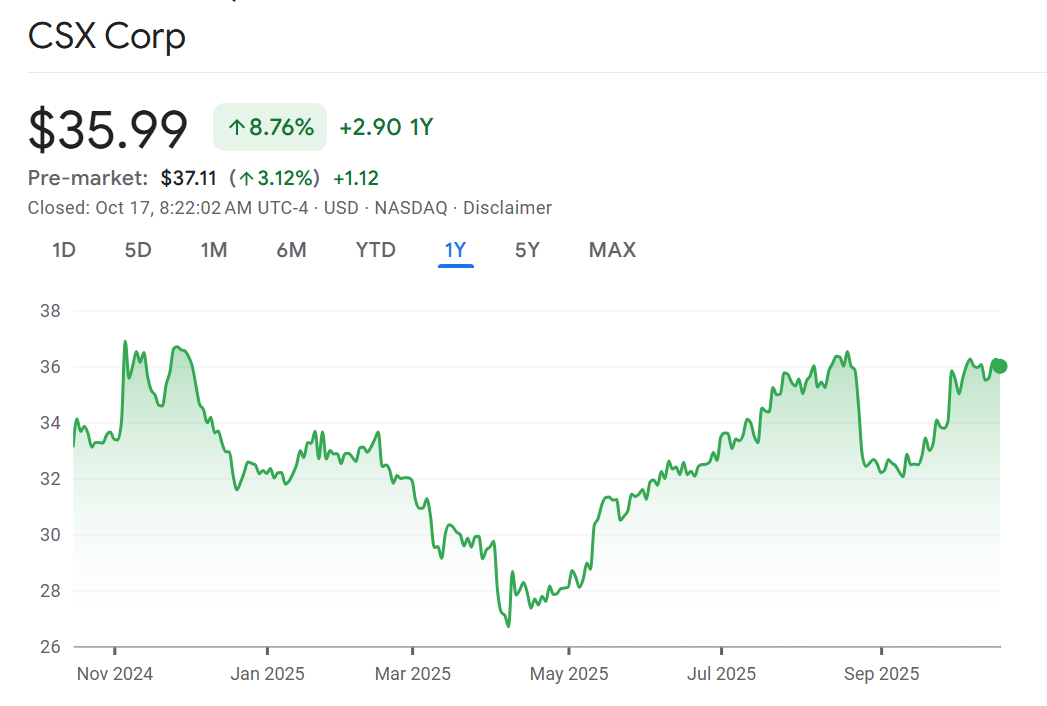
Task: Click the $37.11 pre-market price
Action: click(x=188, y=179)
